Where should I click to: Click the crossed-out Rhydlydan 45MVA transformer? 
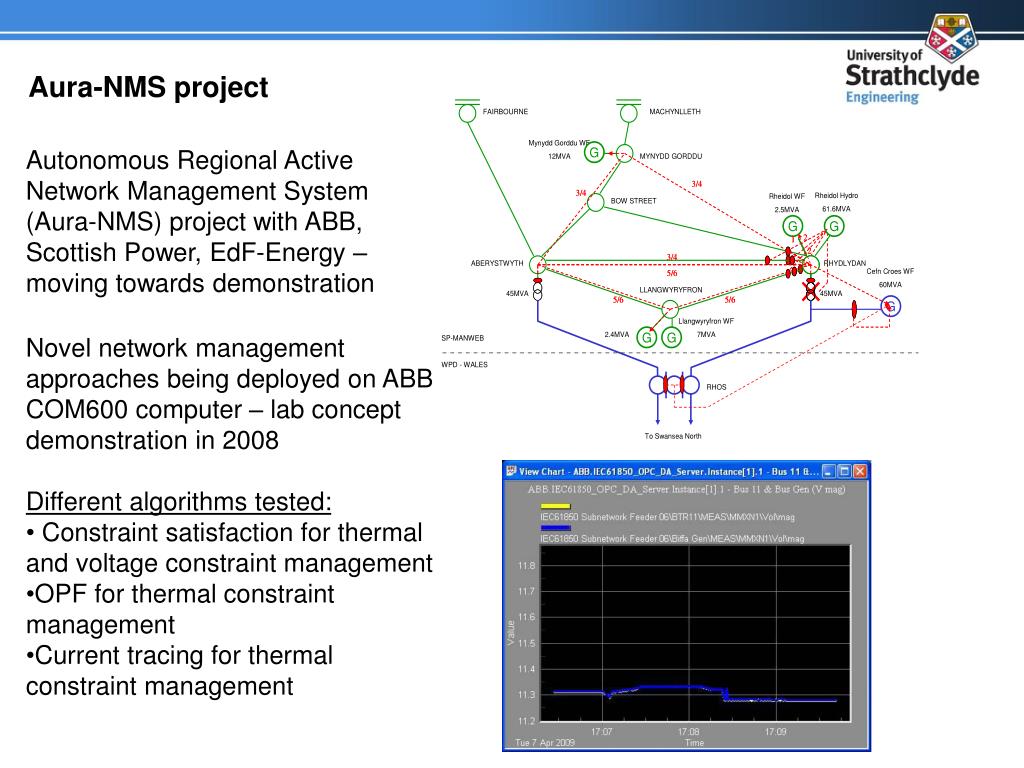pyautogui.click(x=808, y=292)
